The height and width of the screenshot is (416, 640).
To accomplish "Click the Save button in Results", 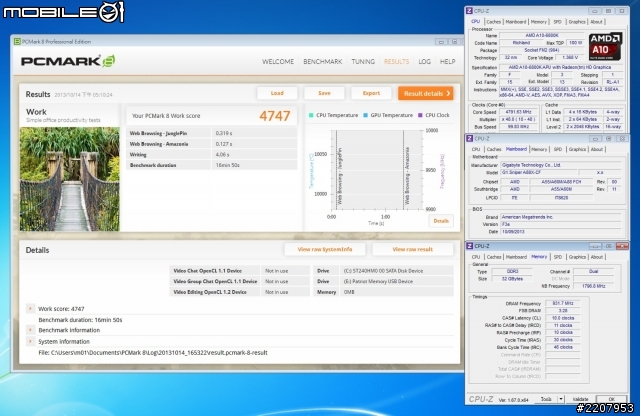I will [324, 93].
